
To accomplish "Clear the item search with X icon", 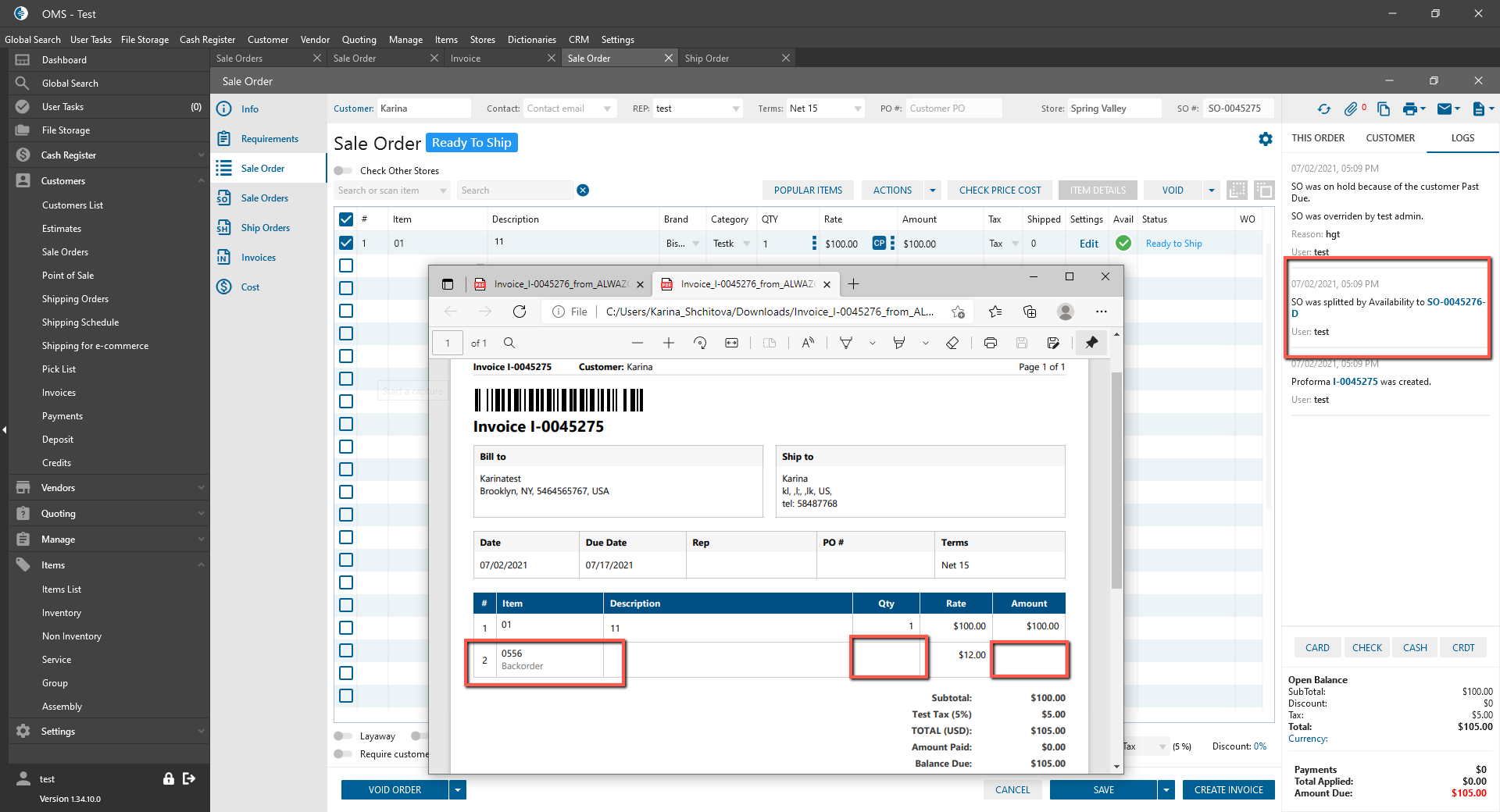I will pyautogui.click(x=583, y=191).
